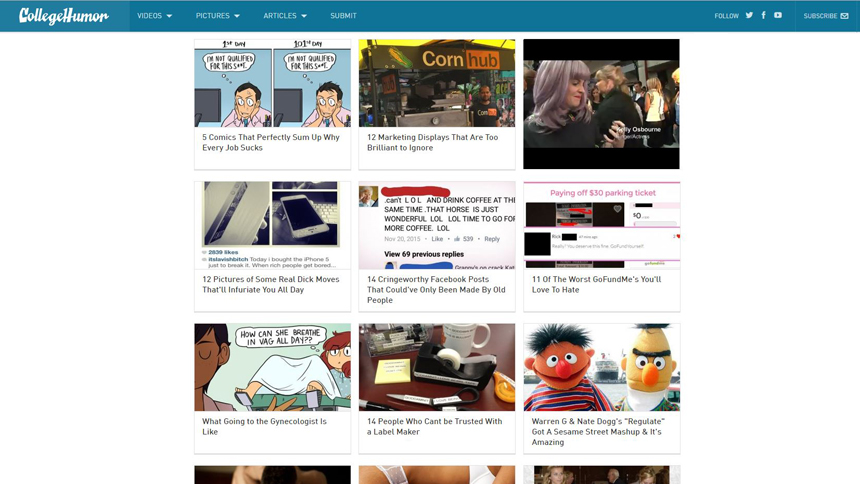This screenshot has height=484, width=860.
Task: Open '11 Of The Worst GoFundMe's' link
Action: click(596, 284)
